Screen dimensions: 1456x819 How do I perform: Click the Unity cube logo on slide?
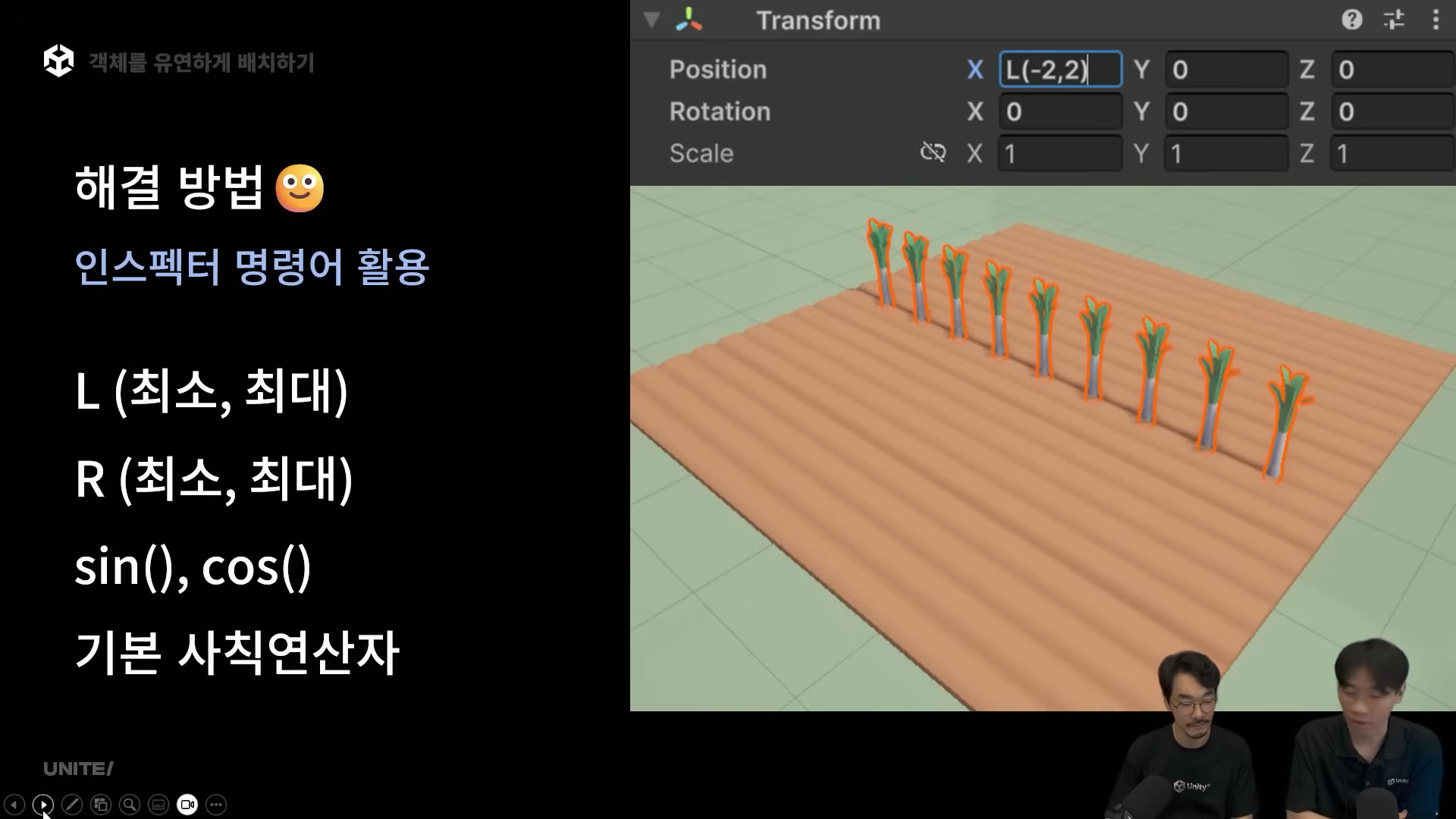coord(58,61)
